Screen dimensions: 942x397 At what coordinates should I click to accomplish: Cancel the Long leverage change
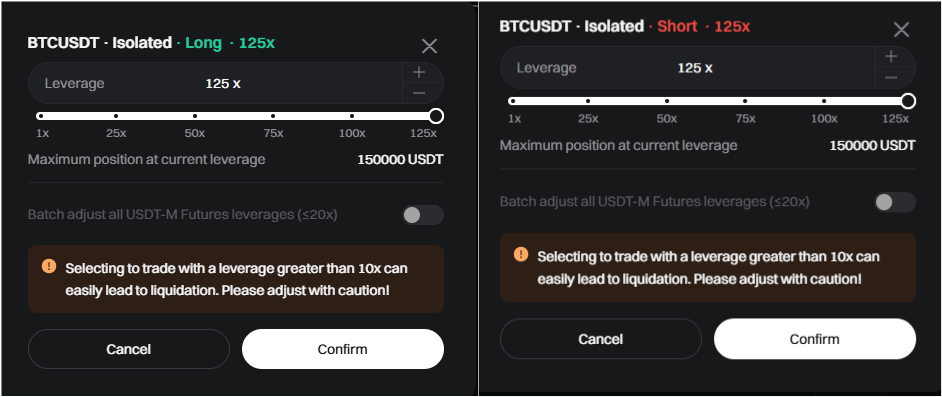coord(129,349)
